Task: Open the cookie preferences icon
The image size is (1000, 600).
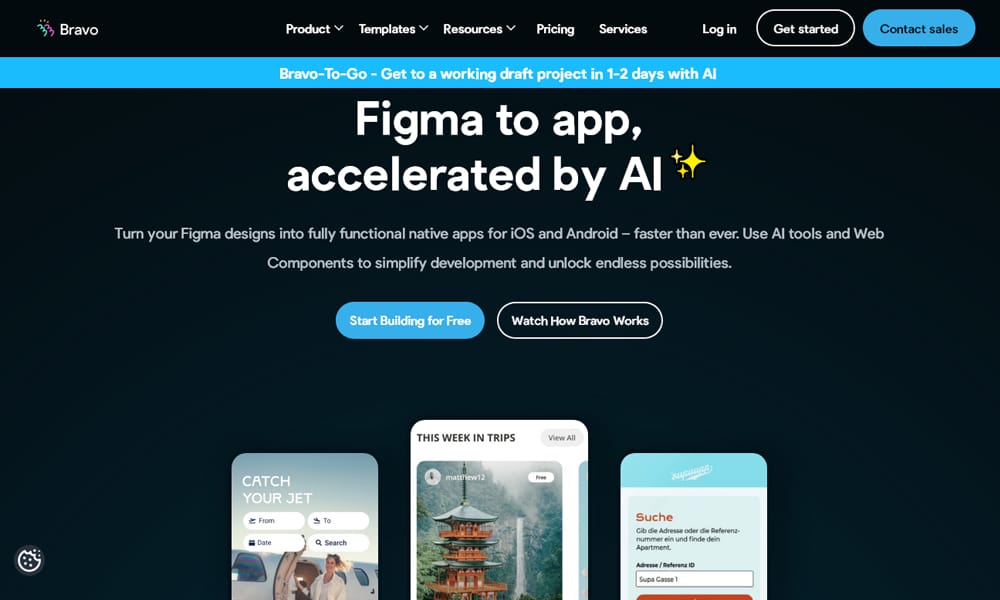Action: tap(29, 560)
